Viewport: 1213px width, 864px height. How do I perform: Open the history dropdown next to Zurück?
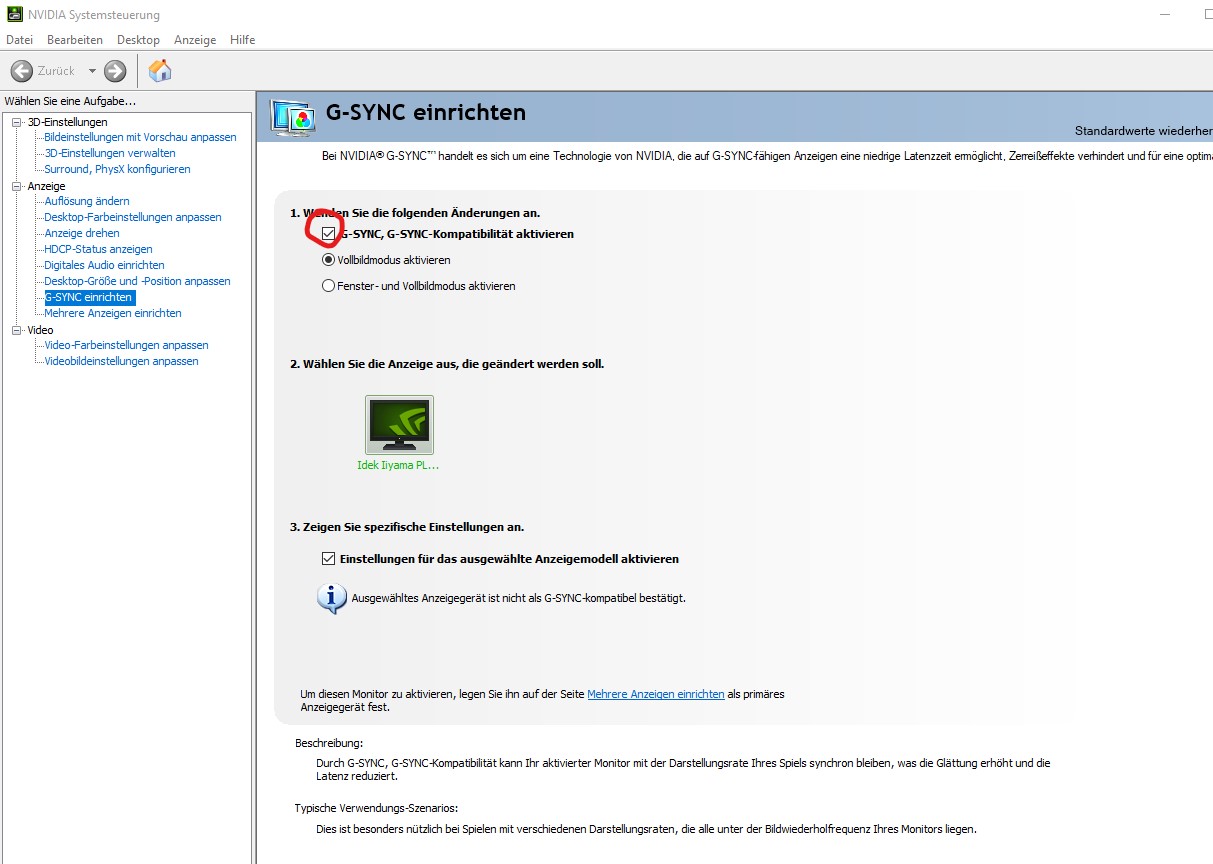pos(92,71)
